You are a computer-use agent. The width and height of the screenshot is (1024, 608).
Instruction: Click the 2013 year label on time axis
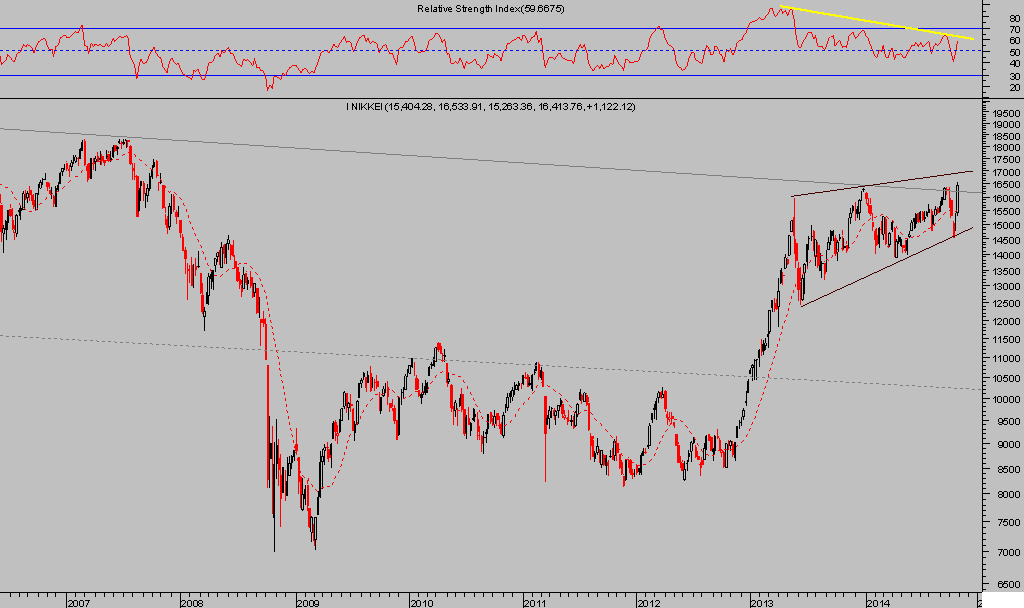pyautogui.click(x=763, y=602)
